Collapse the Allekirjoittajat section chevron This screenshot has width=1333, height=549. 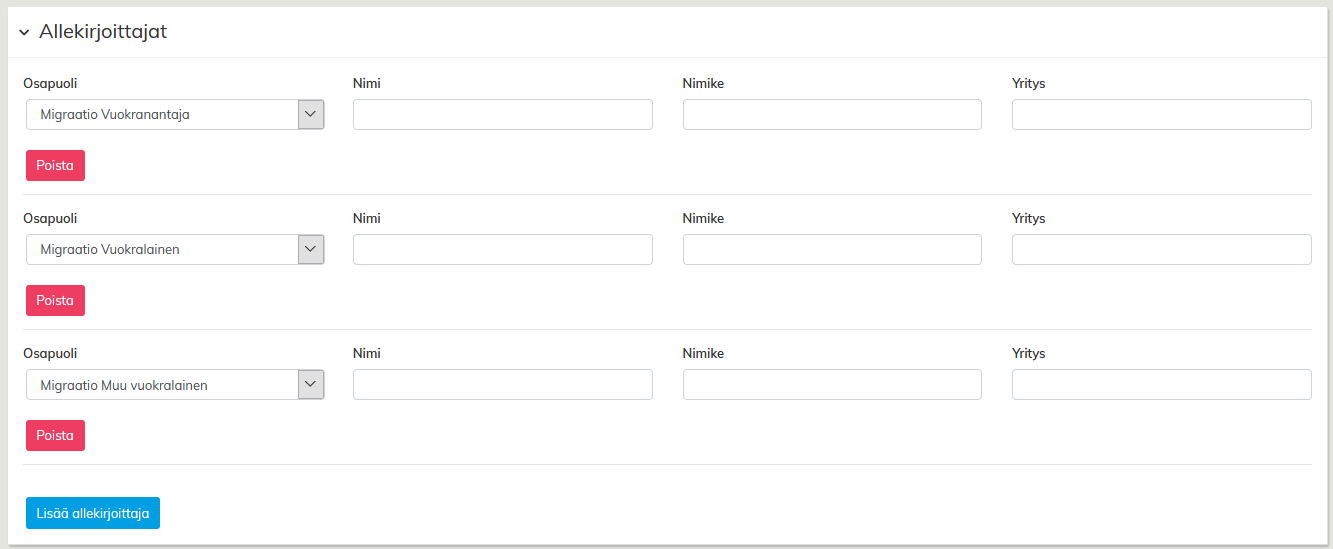[x=24, y=33]
